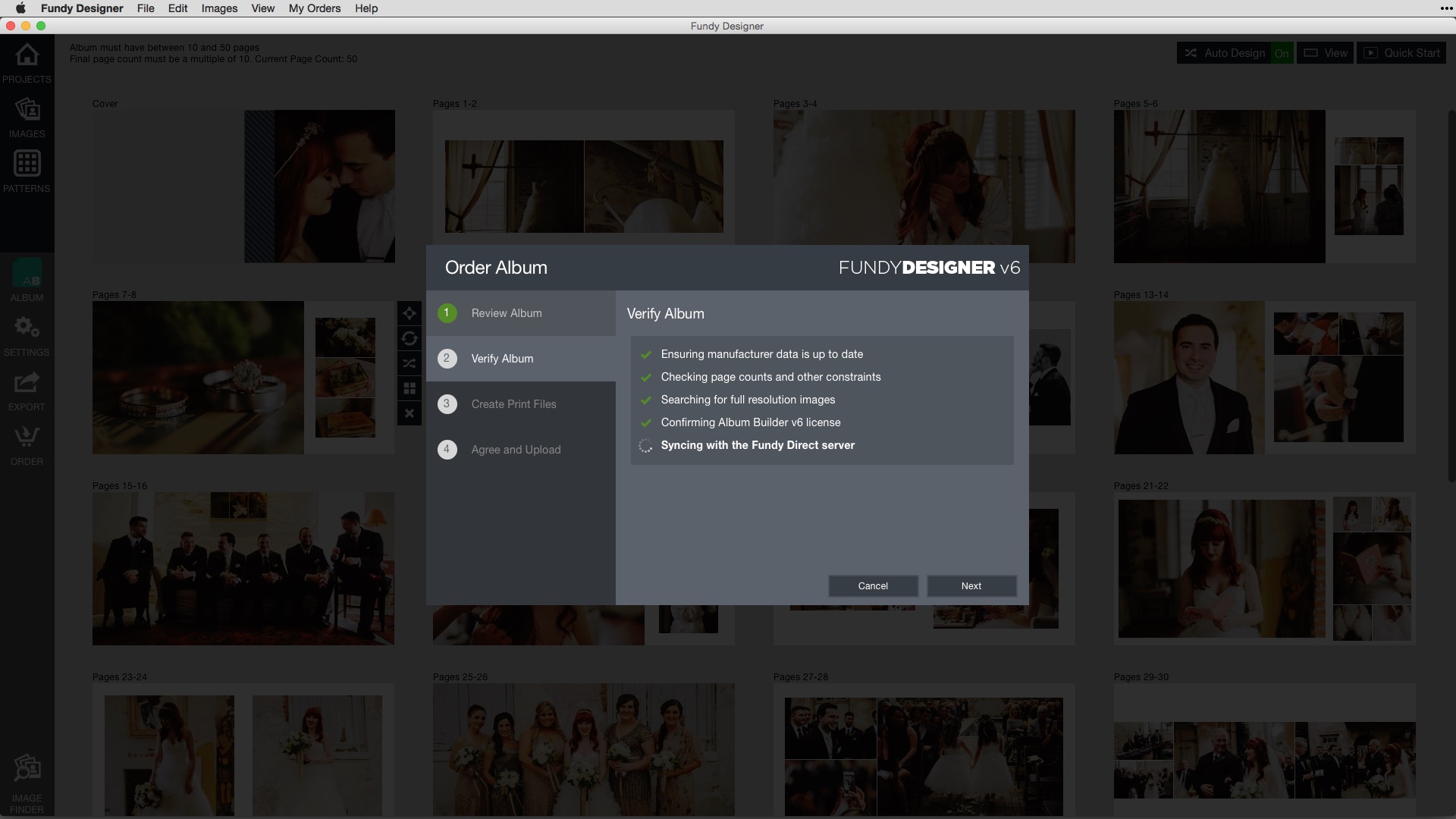
Task: Select the Pages 1-2 spread
Action: (584, 177)
